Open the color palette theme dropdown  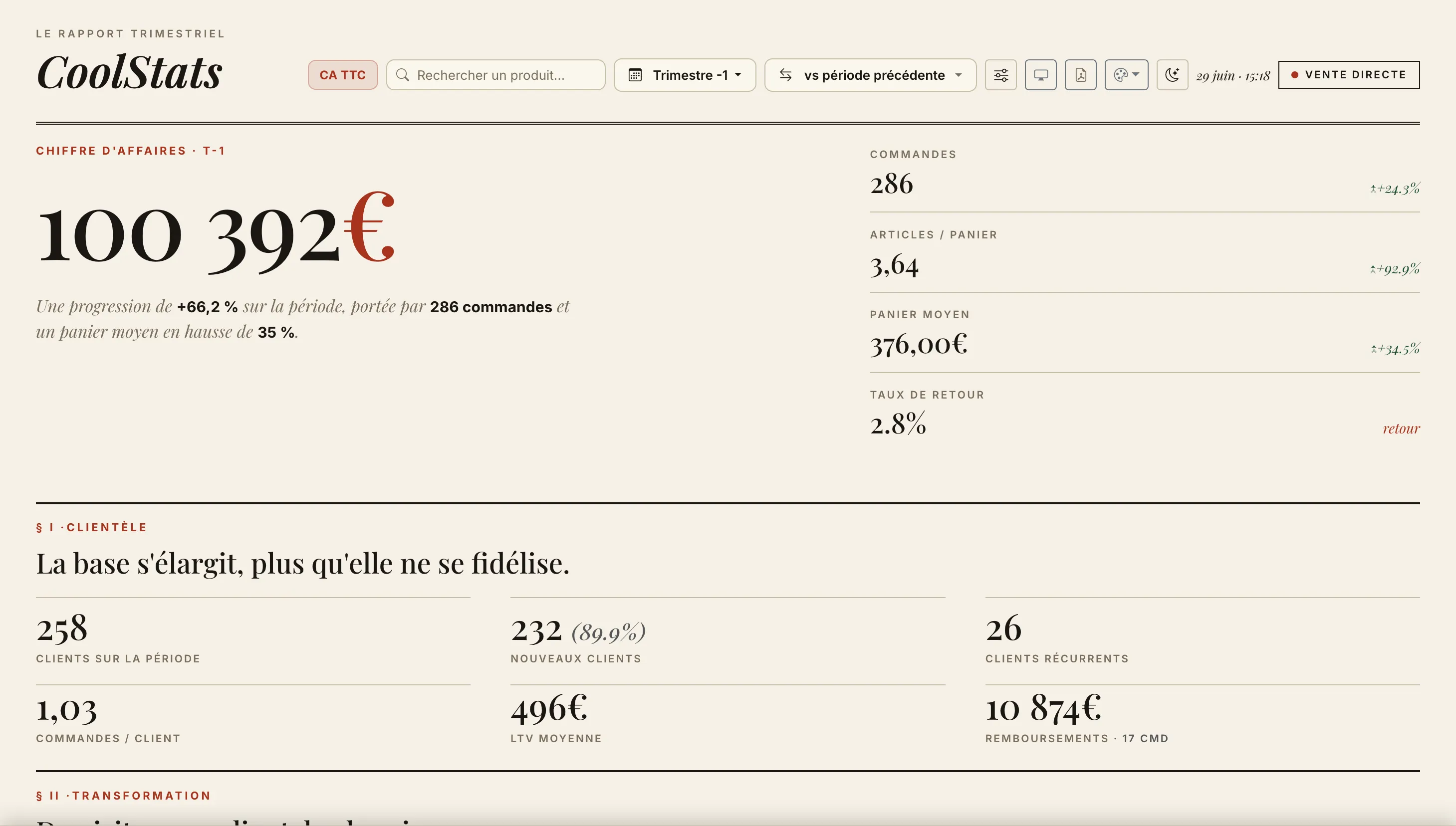[1126, 75]
